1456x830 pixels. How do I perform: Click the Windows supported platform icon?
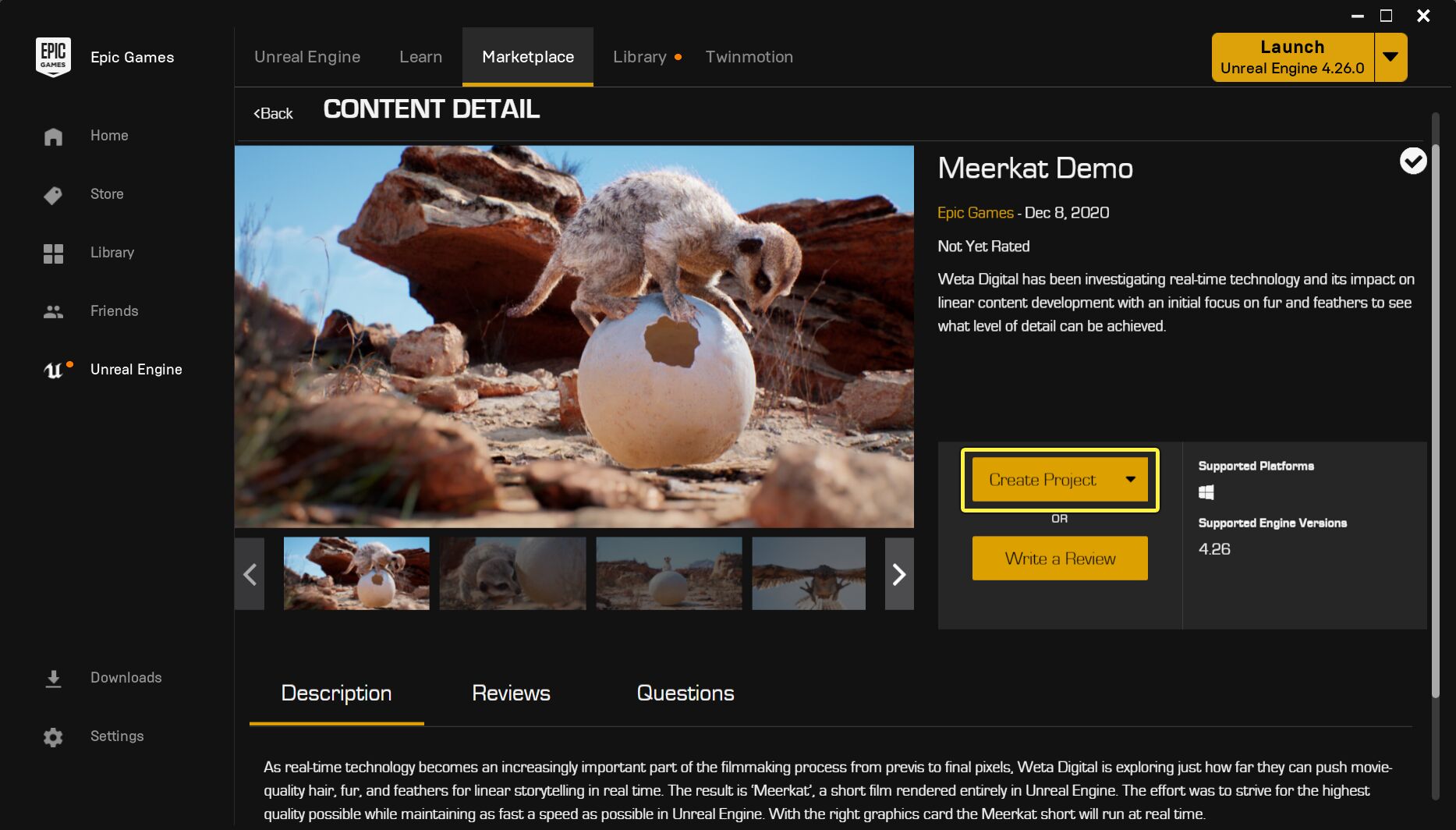(1207, 492)
